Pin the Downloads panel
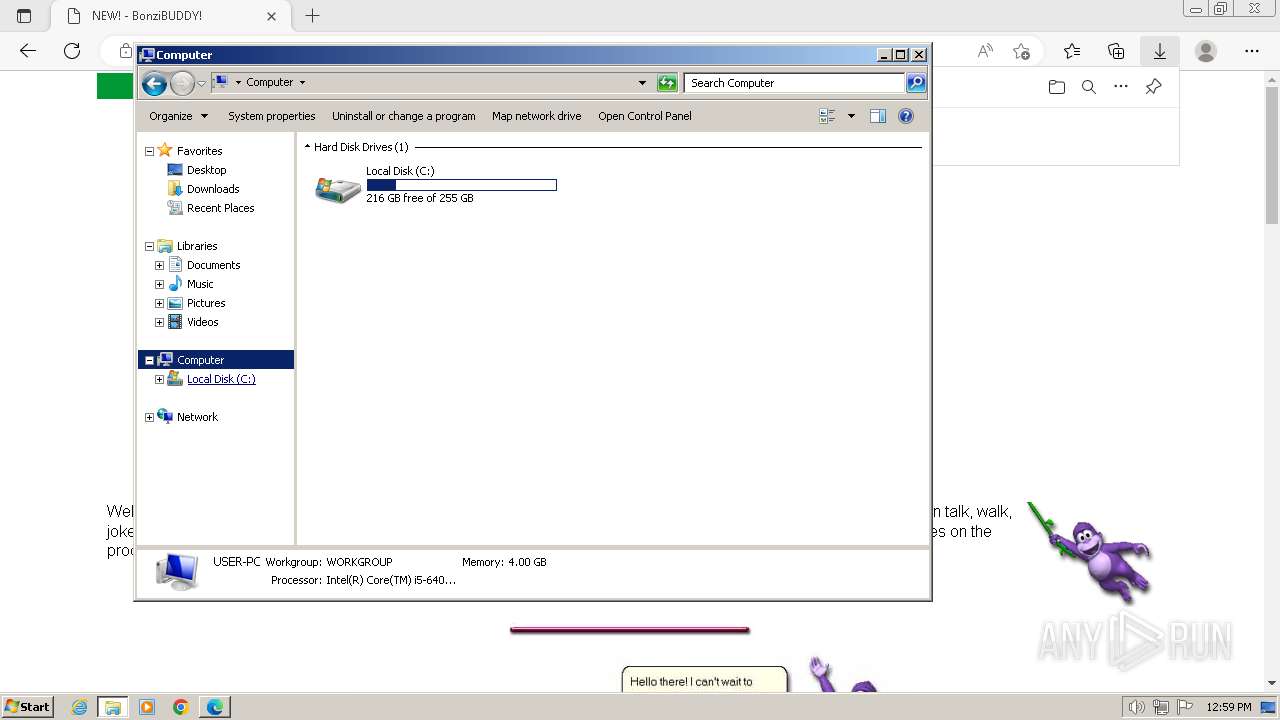1280x720 pixels. click(1153, 87)
